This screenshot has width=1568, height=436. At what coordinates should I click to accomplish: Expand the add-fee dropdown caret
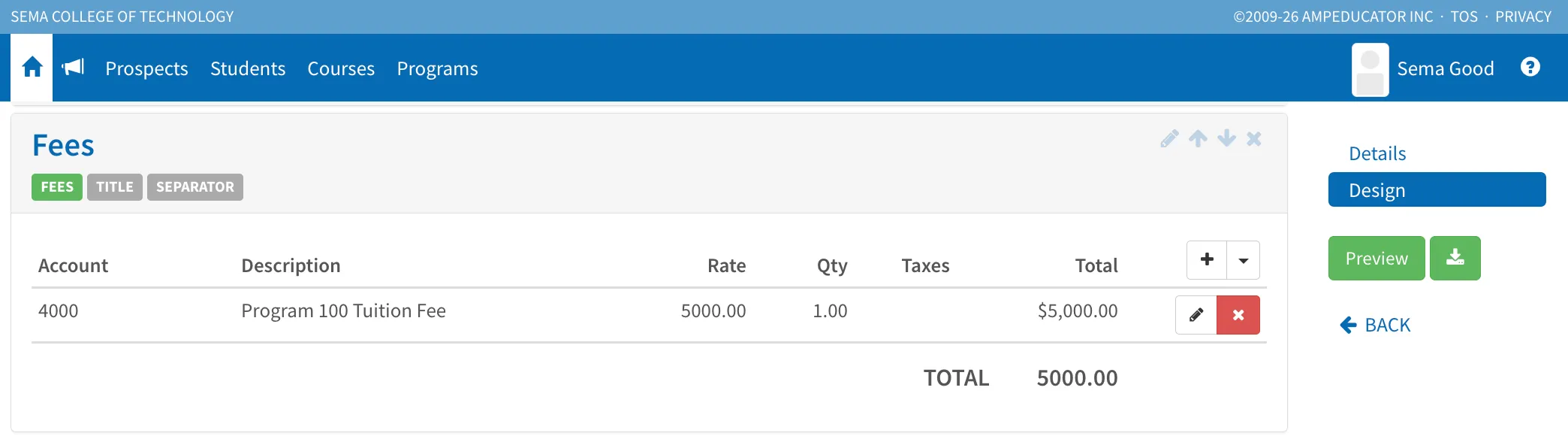click(1244, 259)
